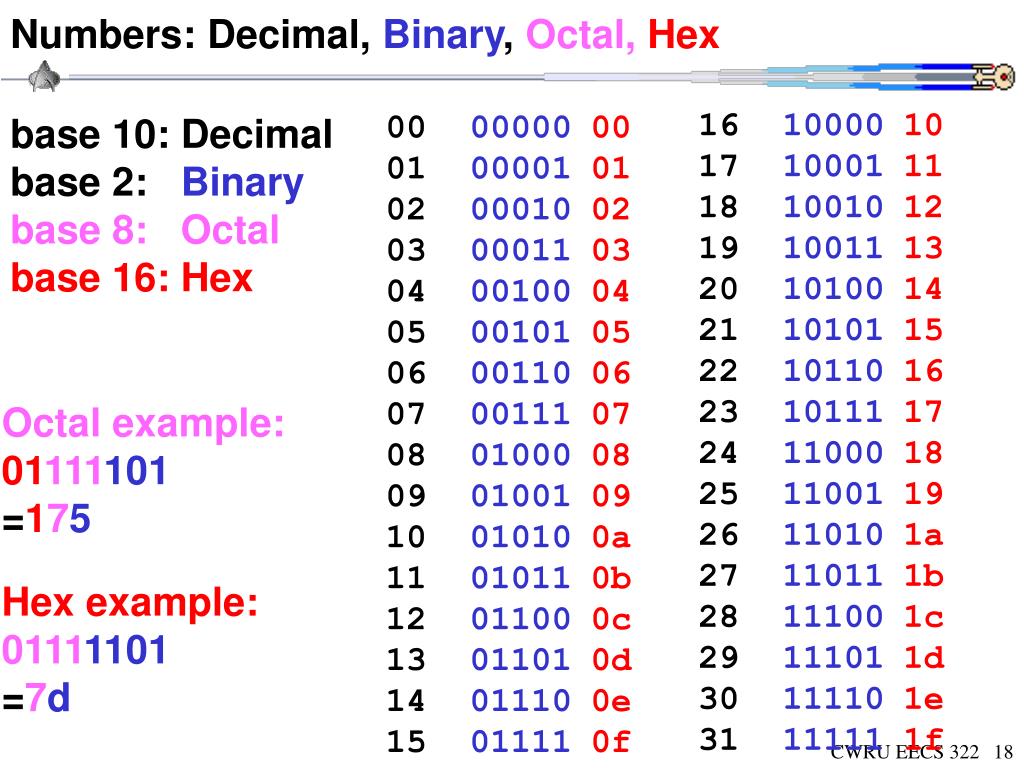The height and width of the screenshot is (768, 1024).
Task: Click the binary string under Hex example
Action: tap(84, 650)
